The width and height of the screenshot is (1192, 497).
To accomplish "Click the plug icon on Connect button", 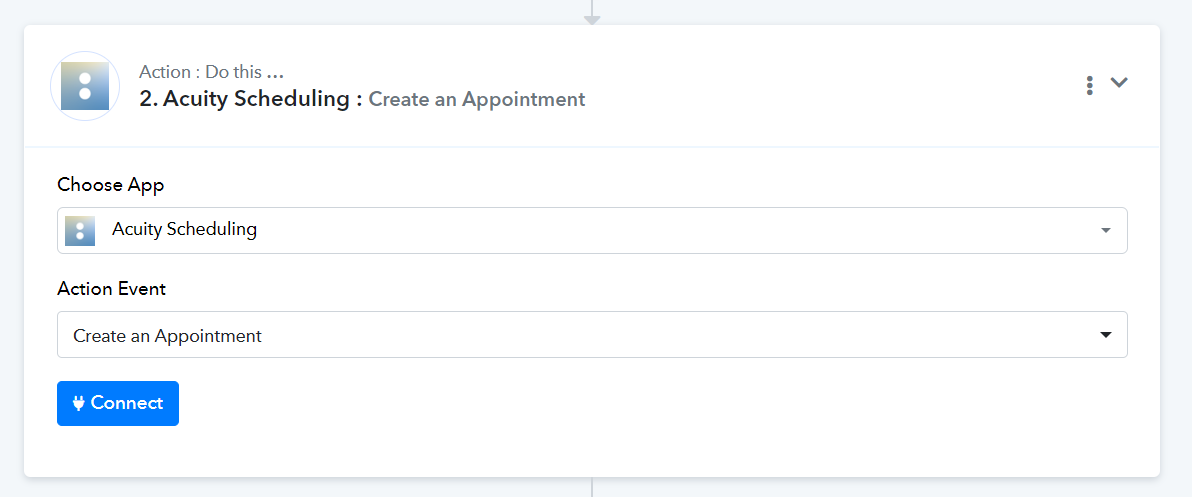I will tap(79, 404).
